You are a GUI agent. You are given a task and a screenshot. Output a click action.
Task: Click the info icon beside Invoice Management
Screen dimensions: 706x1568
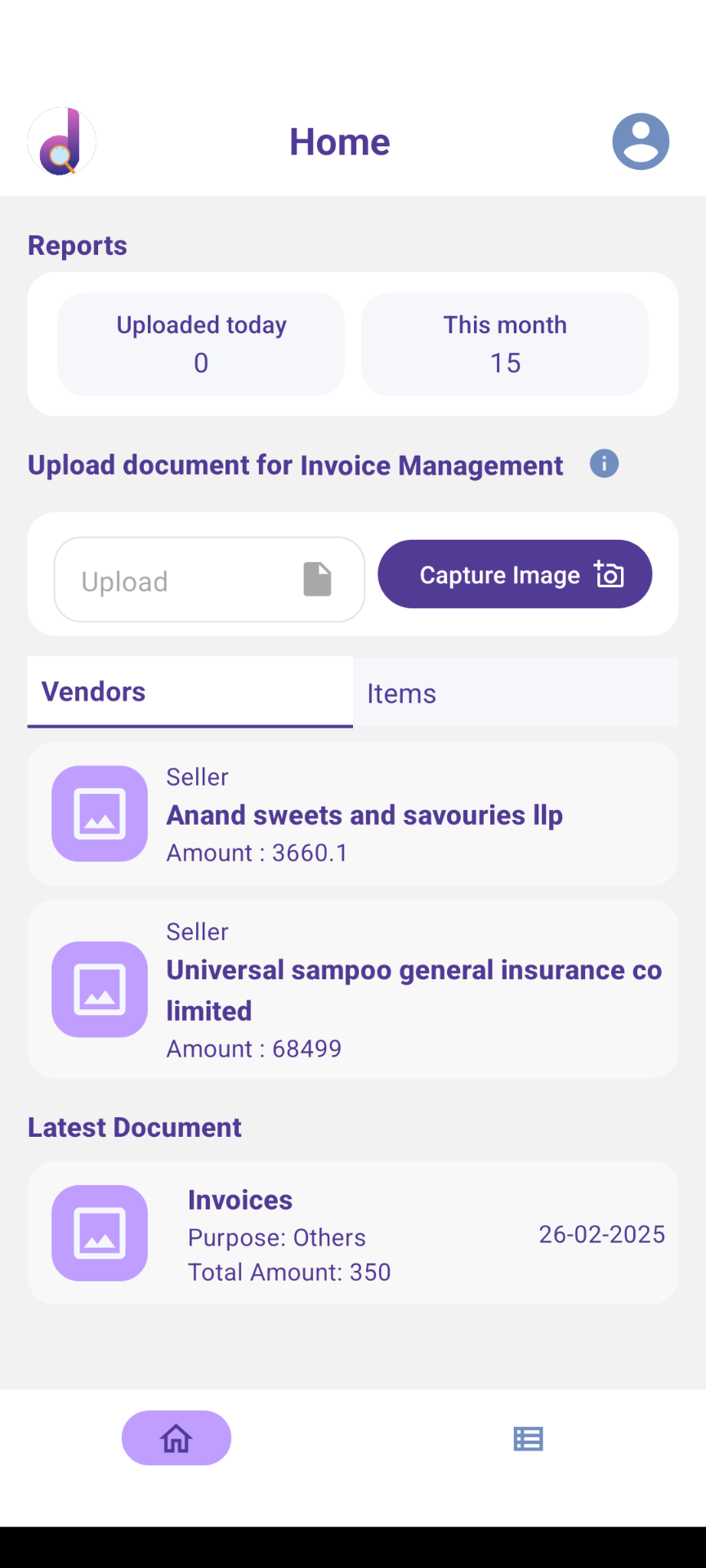604,464
